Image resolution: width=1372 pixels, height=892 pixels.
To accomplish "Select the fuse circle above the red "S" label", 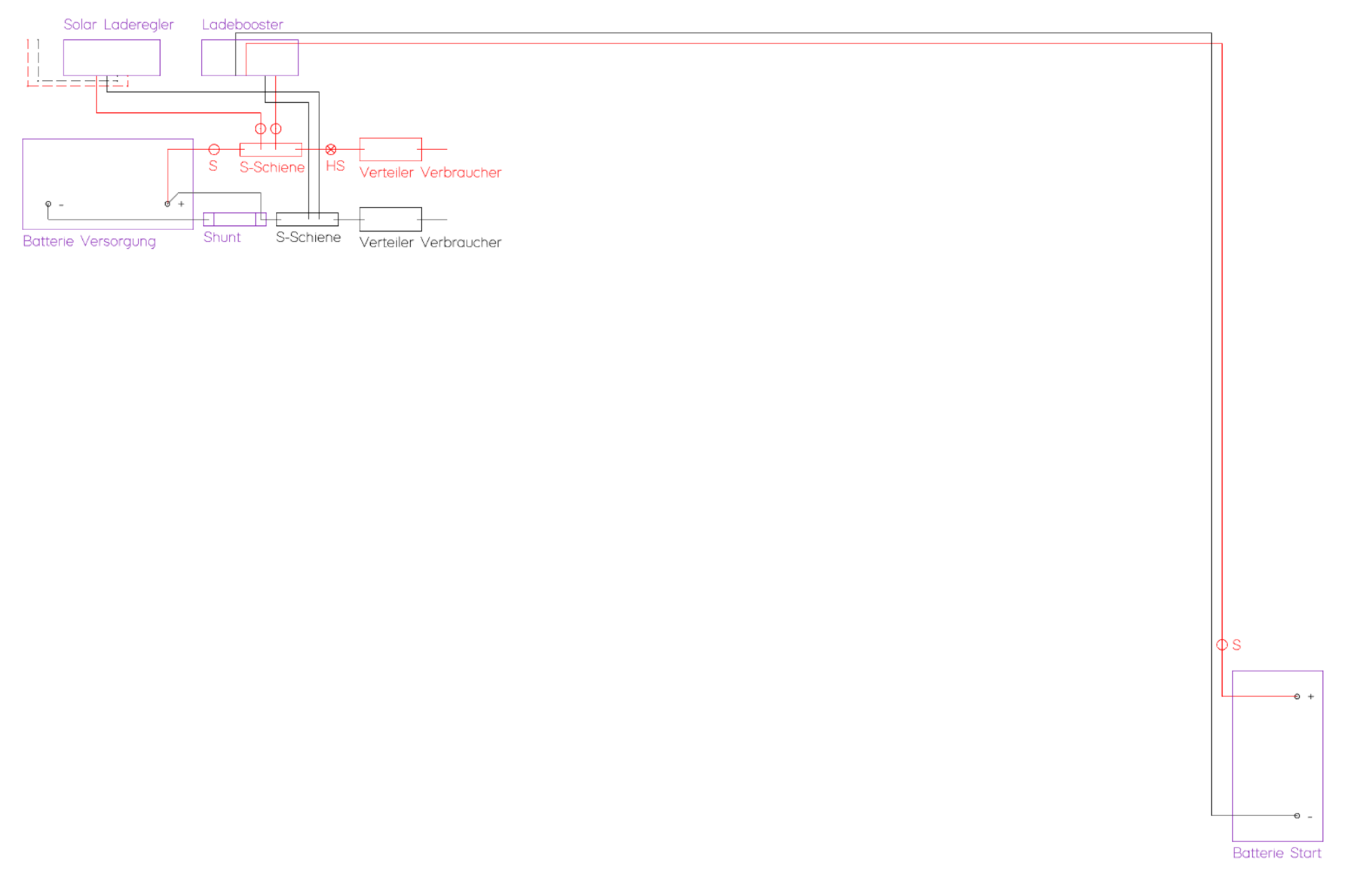I will pos(214,149).
